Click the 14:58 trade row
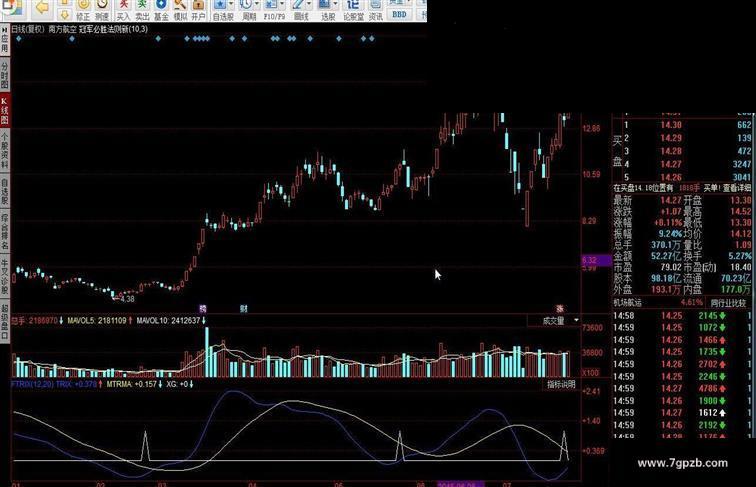Screen dimensions: 756x487 tap(682, 316)
